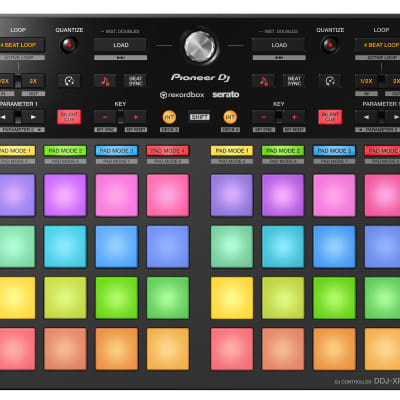The height and width of the screenshot is (400, 400).
Task: Tap the INT button above DECK 3
Action: [169, 117]
